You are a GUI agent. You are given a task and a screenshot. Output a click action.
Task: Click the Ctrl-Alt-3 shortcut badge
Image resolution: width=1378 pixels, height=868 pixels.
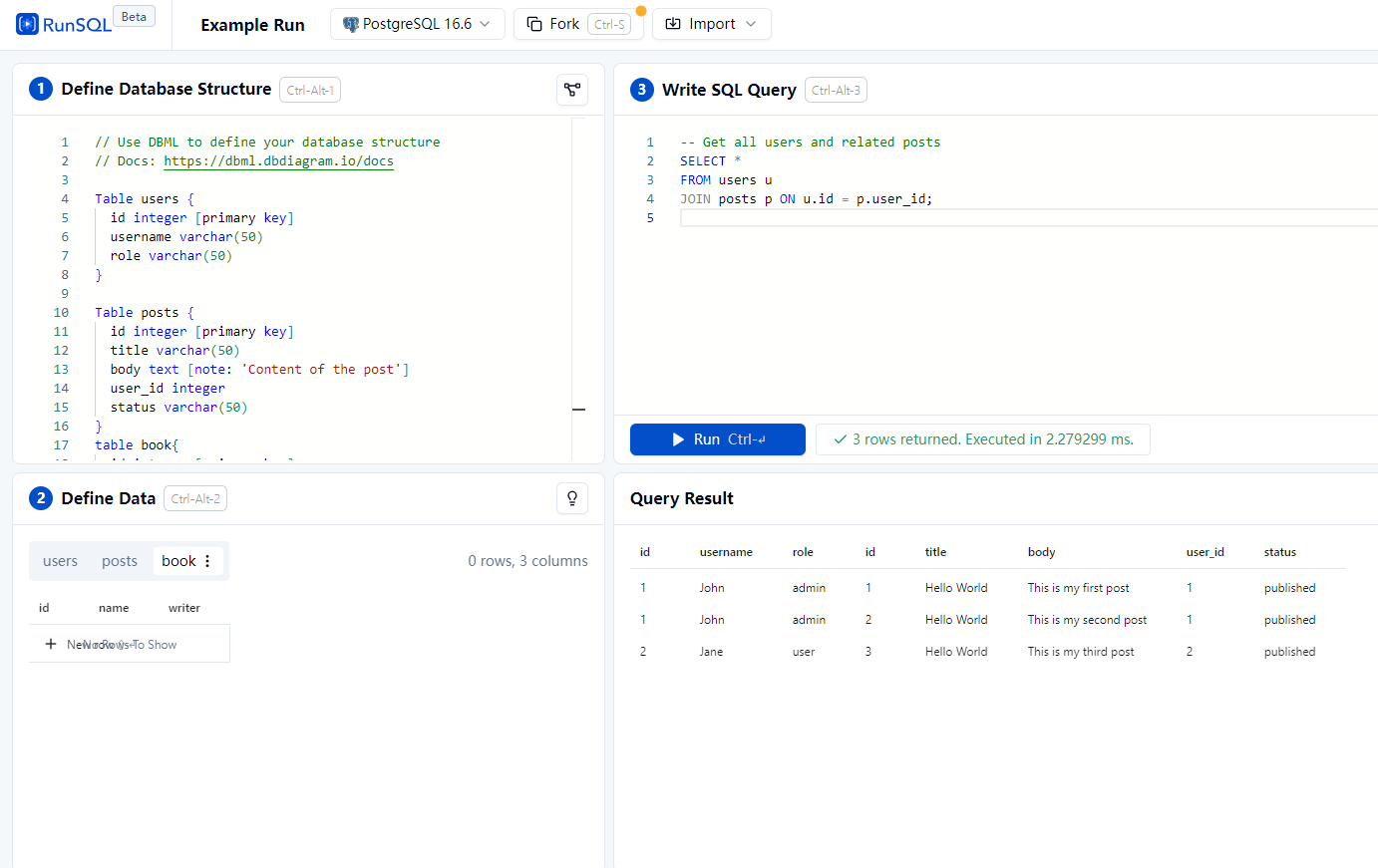836,90
